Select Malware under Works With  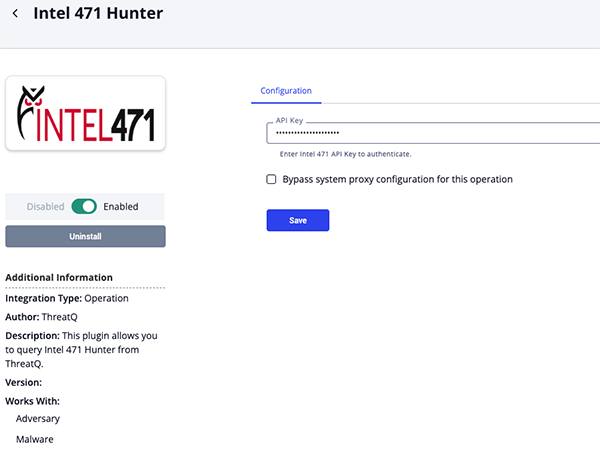click(35, 439)
